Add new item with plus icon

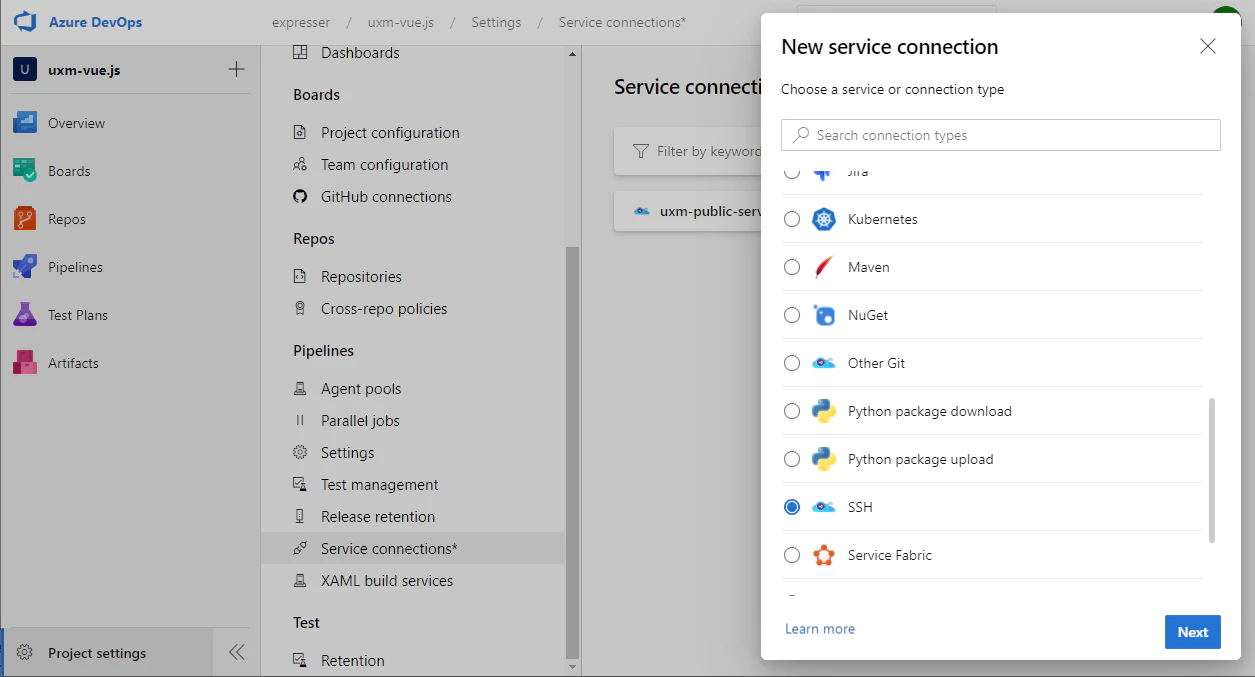tap(236, 69)
